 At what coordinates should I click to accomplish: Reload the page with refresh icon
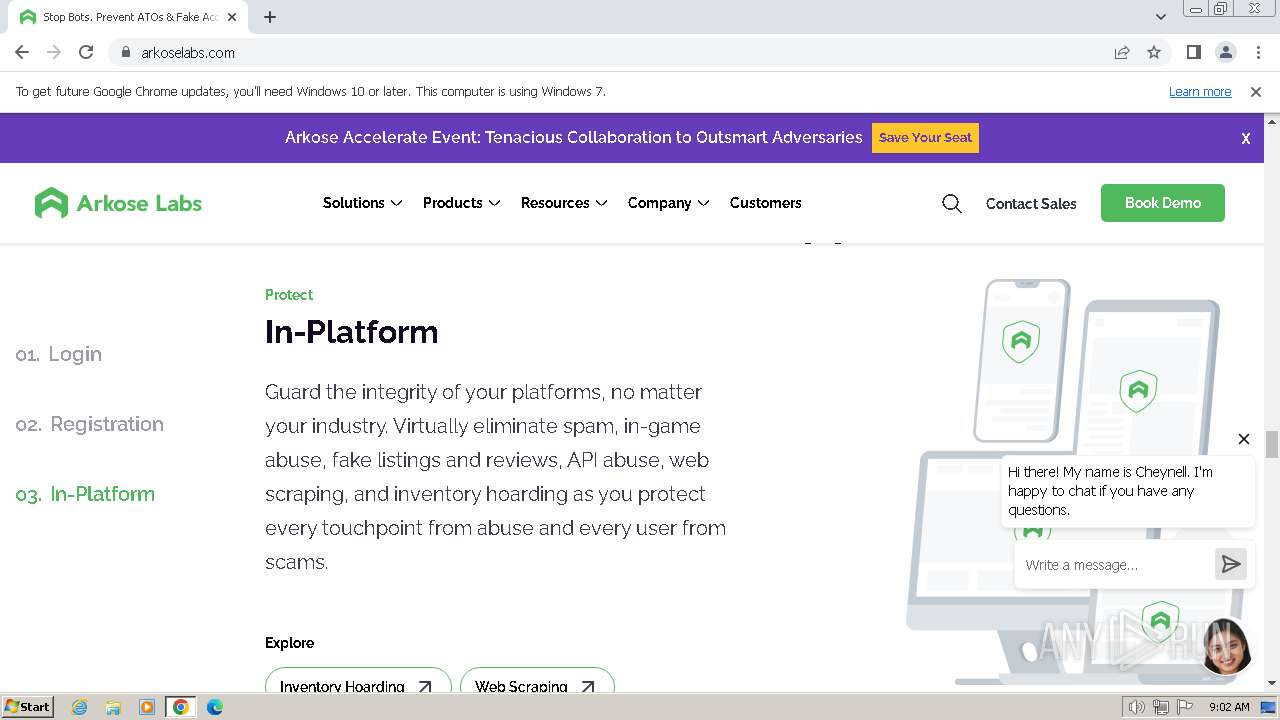(86, 52)
